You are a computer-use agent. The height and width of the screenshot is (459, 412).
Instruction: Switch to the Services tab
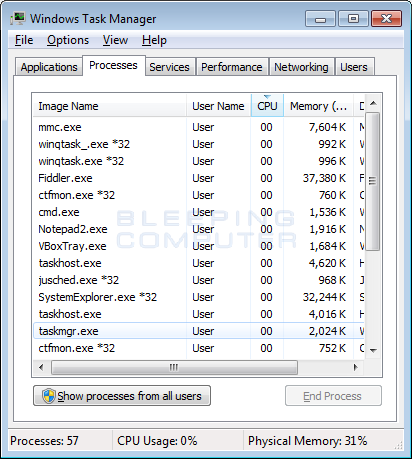pos(169,67)
